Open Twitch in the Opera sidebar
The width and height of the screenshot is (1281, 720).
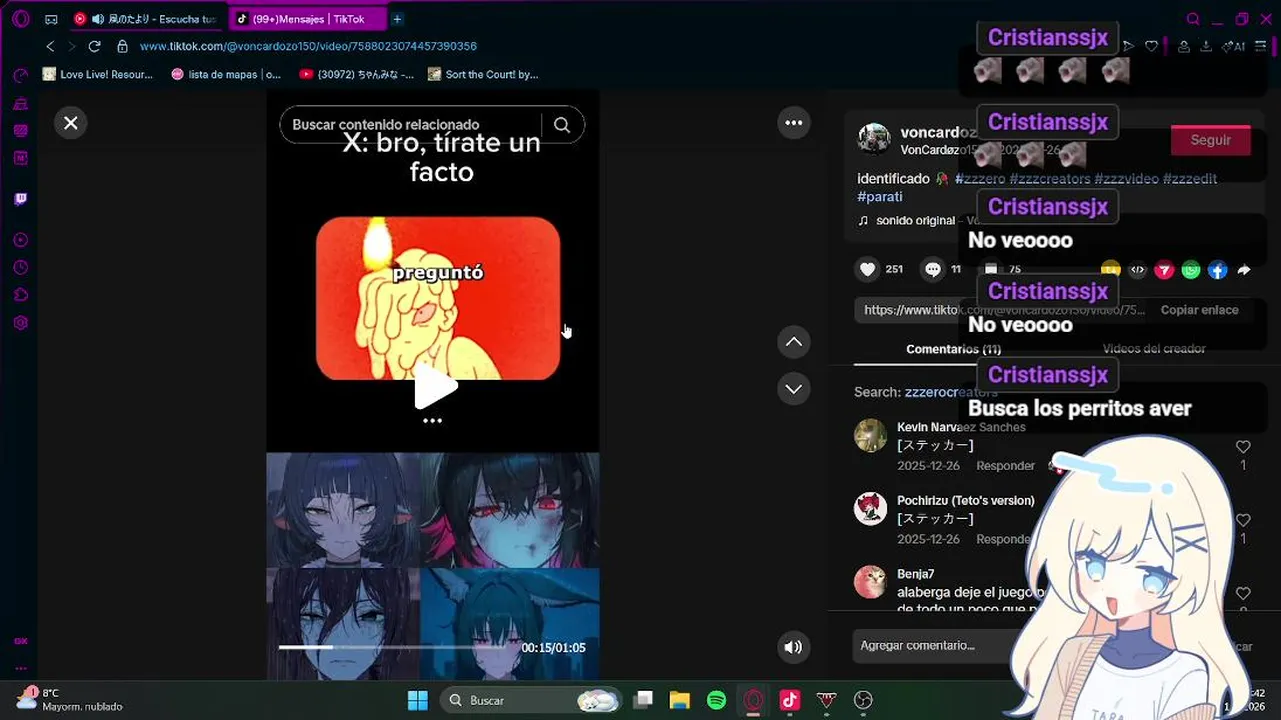coord(20,199)
